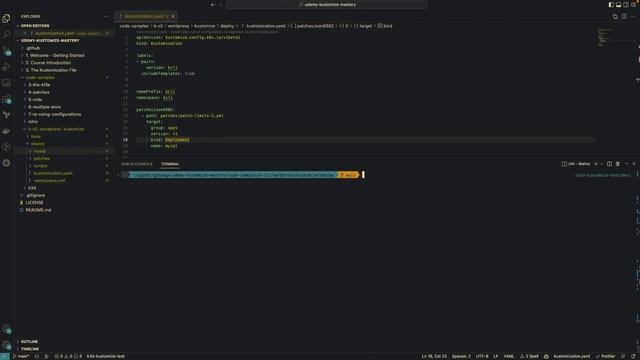
Task: Close the kustomization.yaml editor tab
Action: tap(173, 16)
